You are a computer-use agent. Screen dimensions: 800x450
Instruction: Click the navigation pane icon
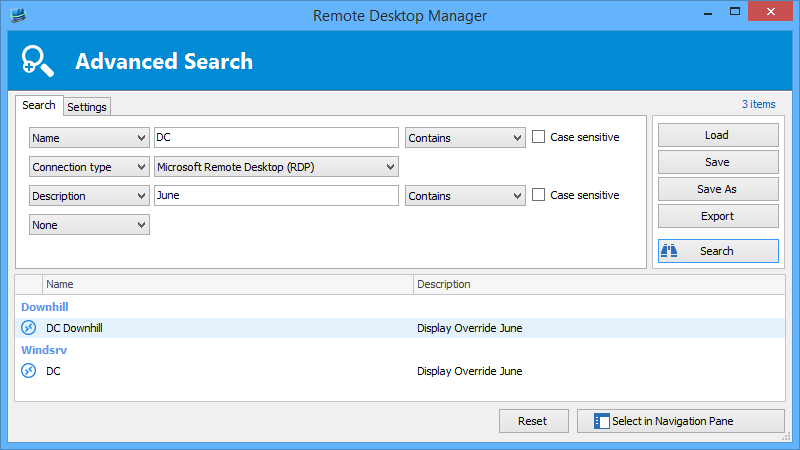pyautogui.click(x=602, y=421)
